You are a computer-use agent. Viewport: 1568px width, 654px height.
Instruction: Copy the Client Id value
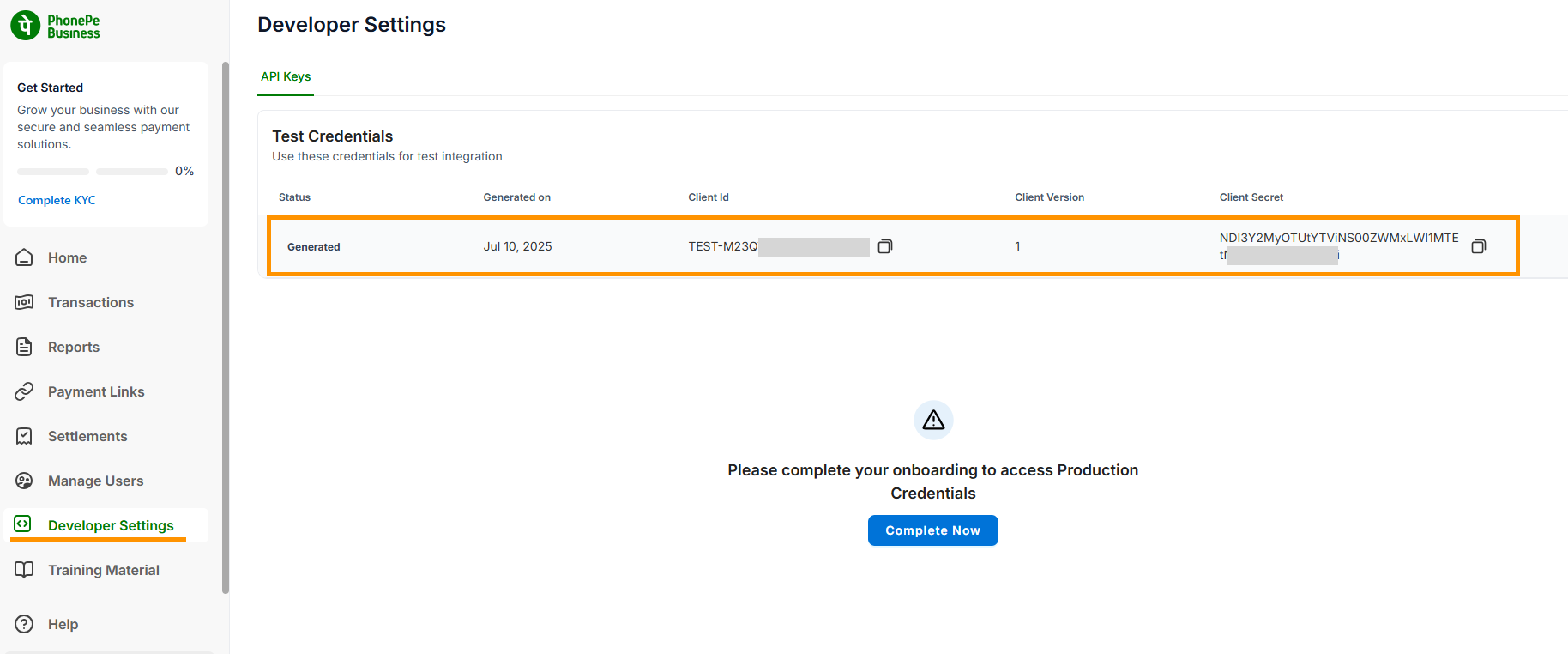pos(885,246)
